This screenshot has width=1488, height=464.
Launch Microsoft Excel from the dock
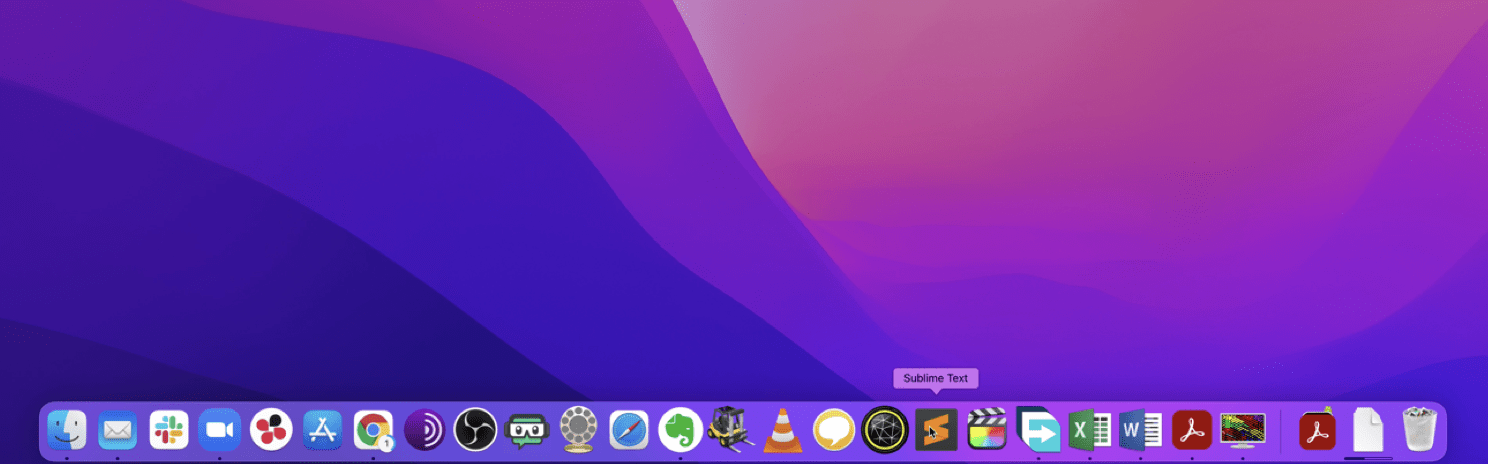point(1089,430)
